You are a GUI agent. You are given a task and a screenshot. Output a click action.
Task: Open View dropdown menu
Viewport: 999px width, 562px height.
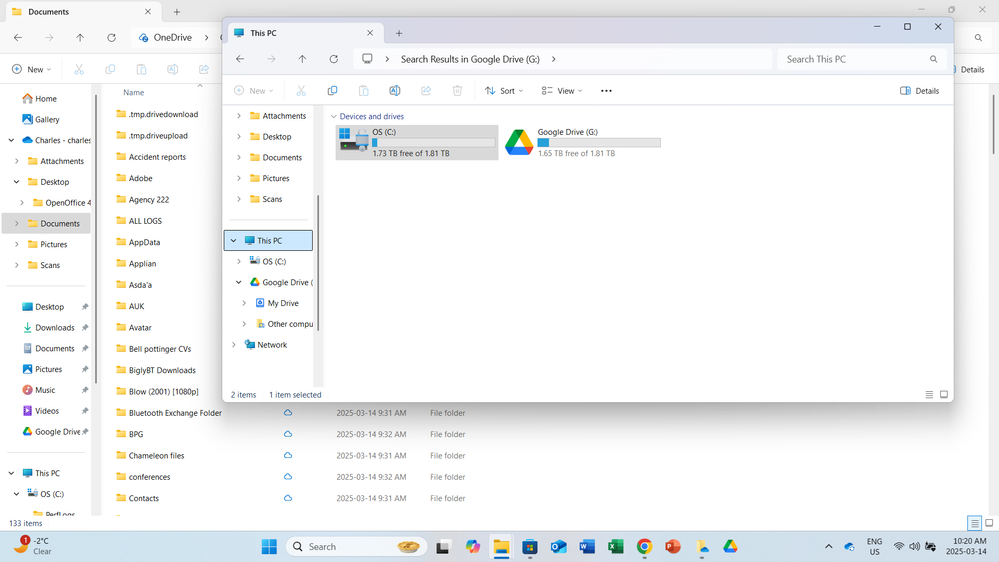(x=562, y=90)
